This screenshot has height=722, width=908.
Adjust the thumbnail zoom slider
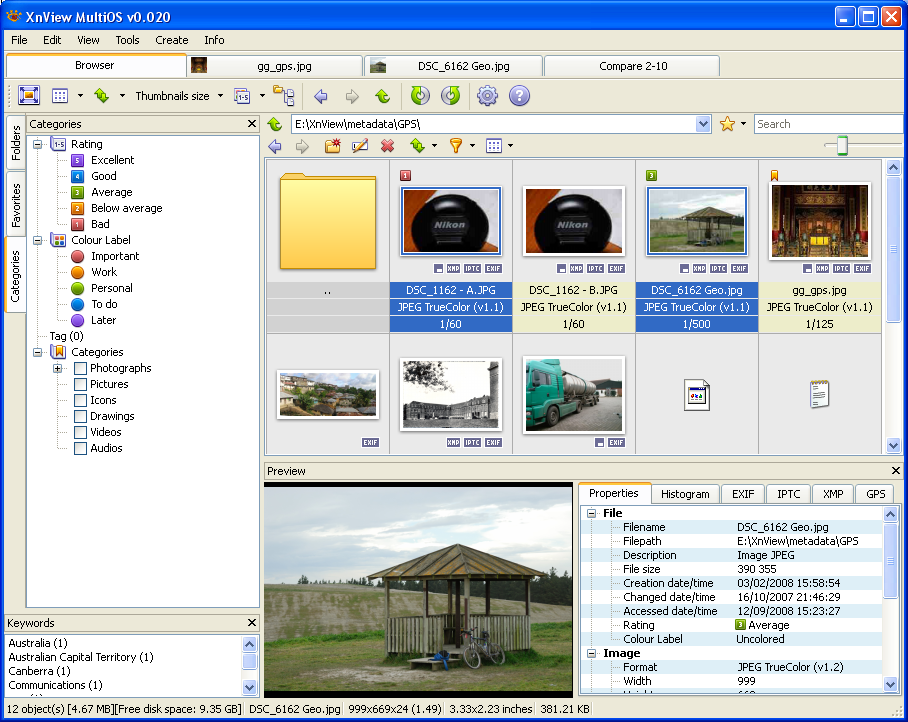tap(842, 147)
